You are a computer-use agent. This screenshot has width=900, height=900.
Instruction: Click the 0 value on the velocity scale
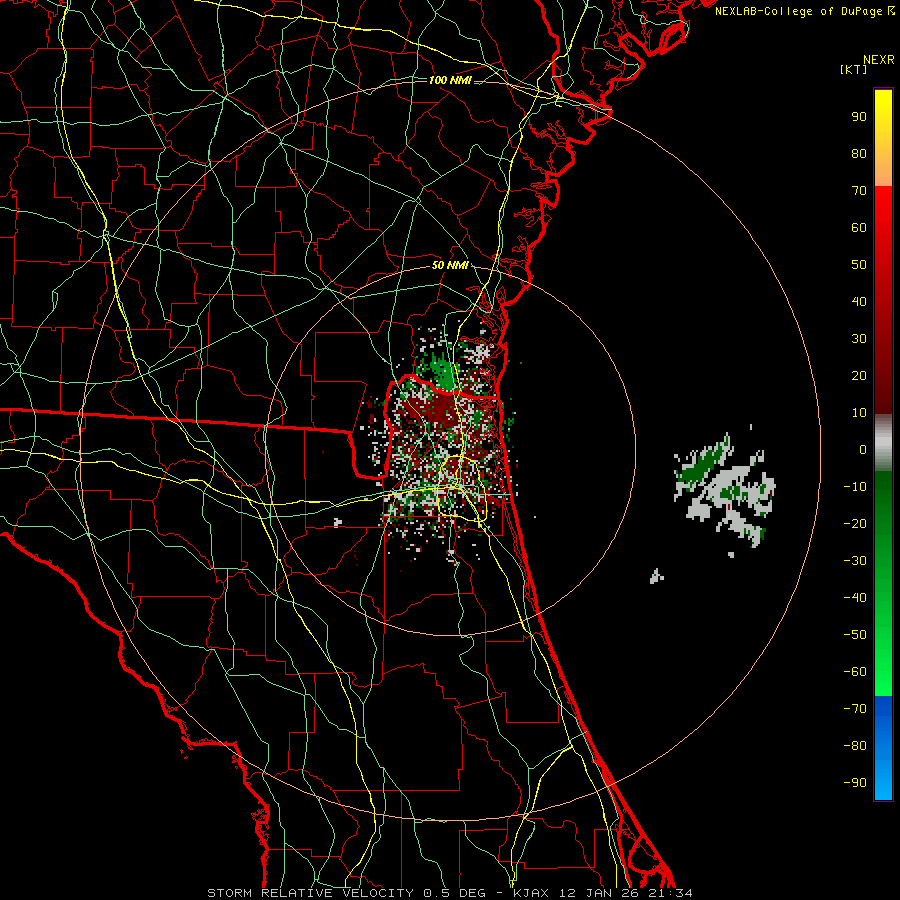pos(863,450)
